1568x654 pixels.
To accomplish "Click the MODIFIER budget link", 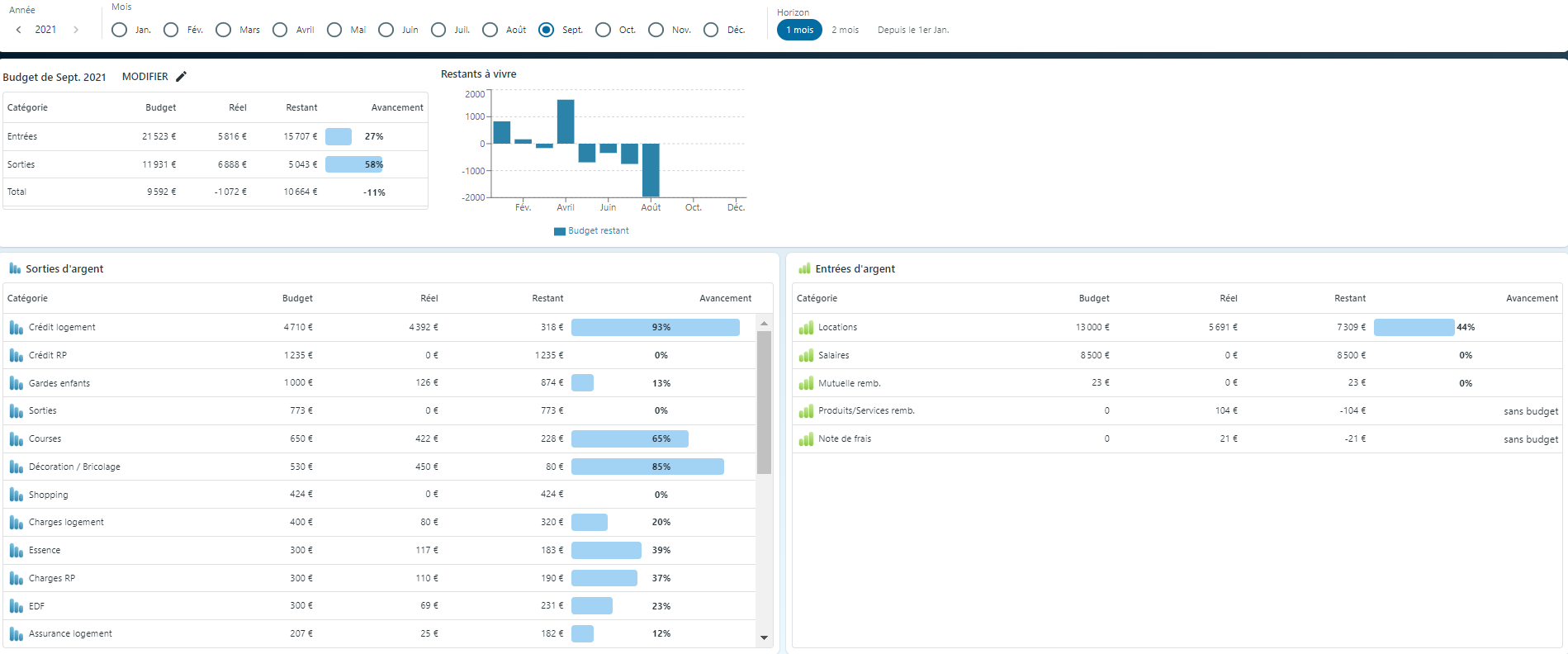I will click(145, 77).
